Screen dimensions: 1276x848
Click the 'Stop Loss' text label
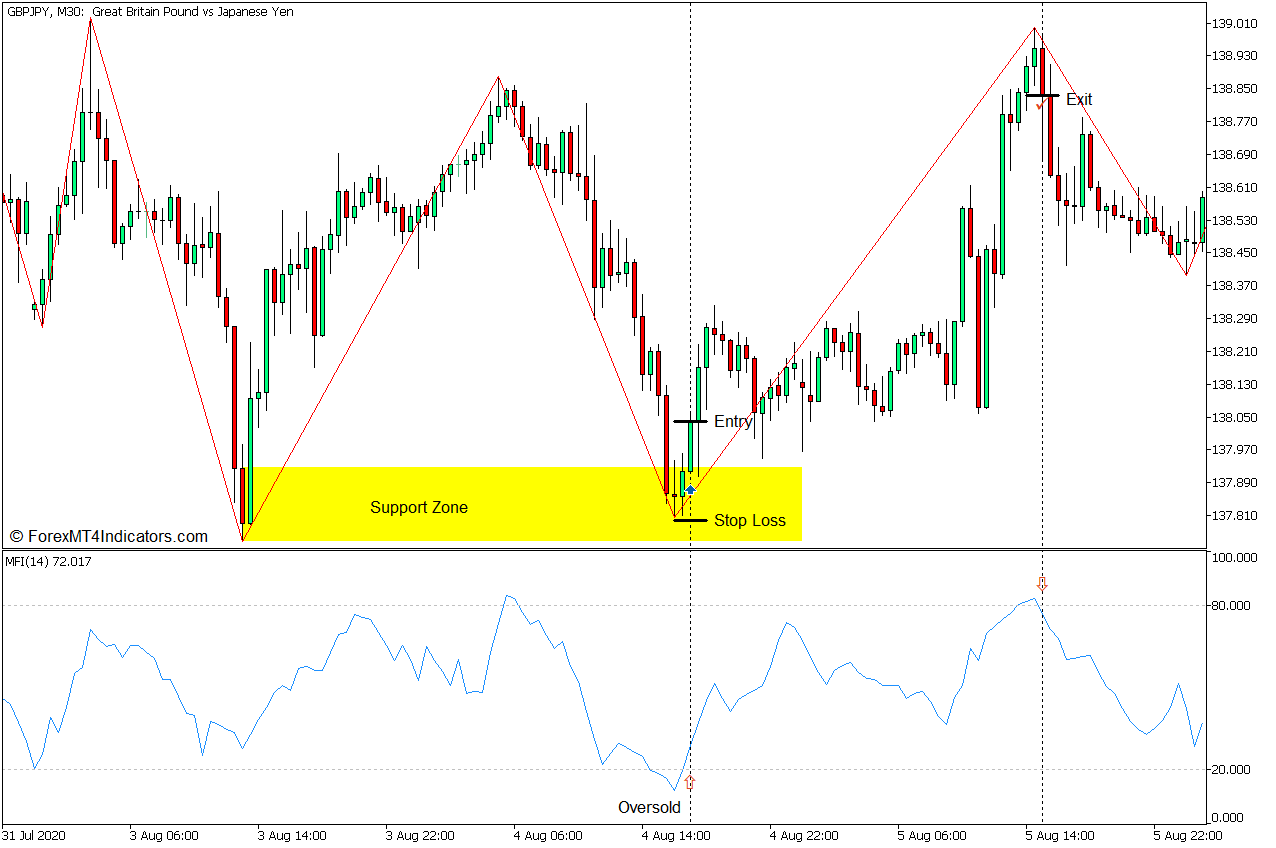(x=750, y=520)
